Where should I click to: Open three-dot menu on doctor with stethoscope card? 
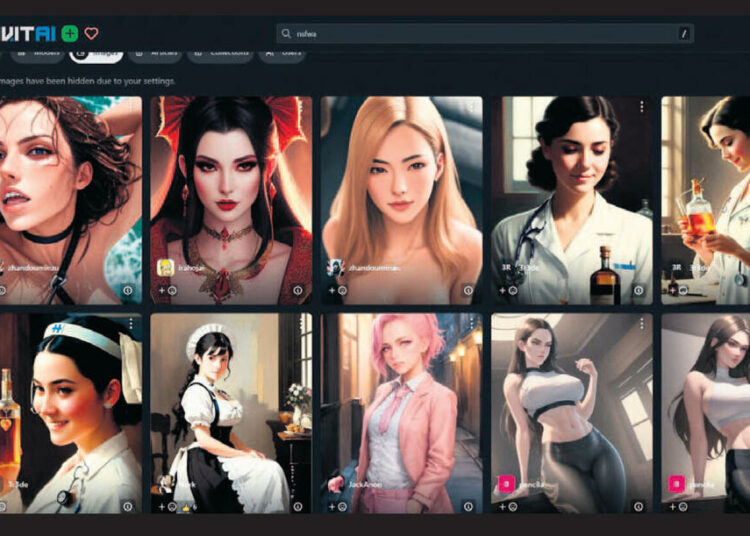point(641,107)
